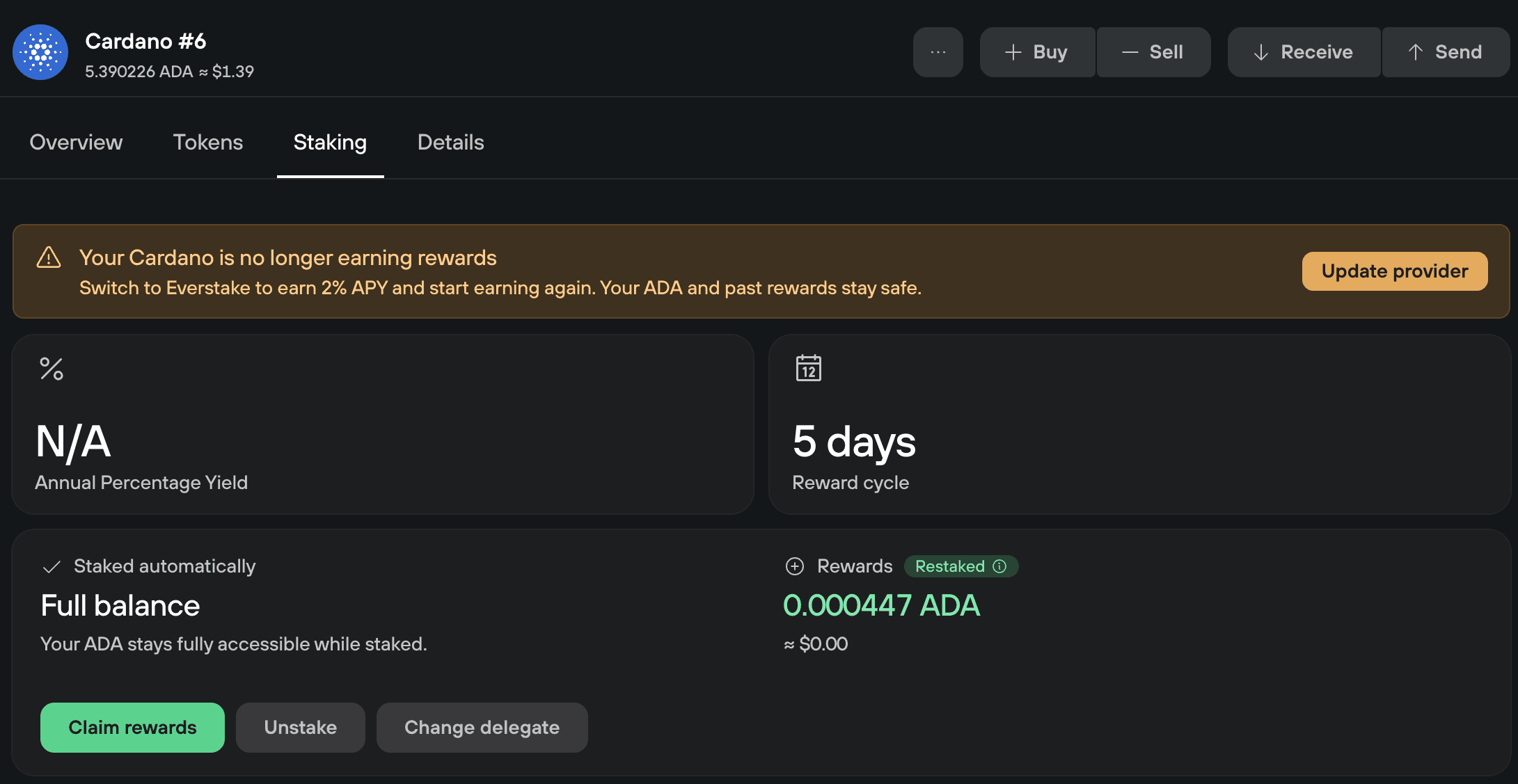Viewport: 1518px width, 784px height.
Task: Click Update provider button
Action: pyautogui.click(x=1395, y=271)
